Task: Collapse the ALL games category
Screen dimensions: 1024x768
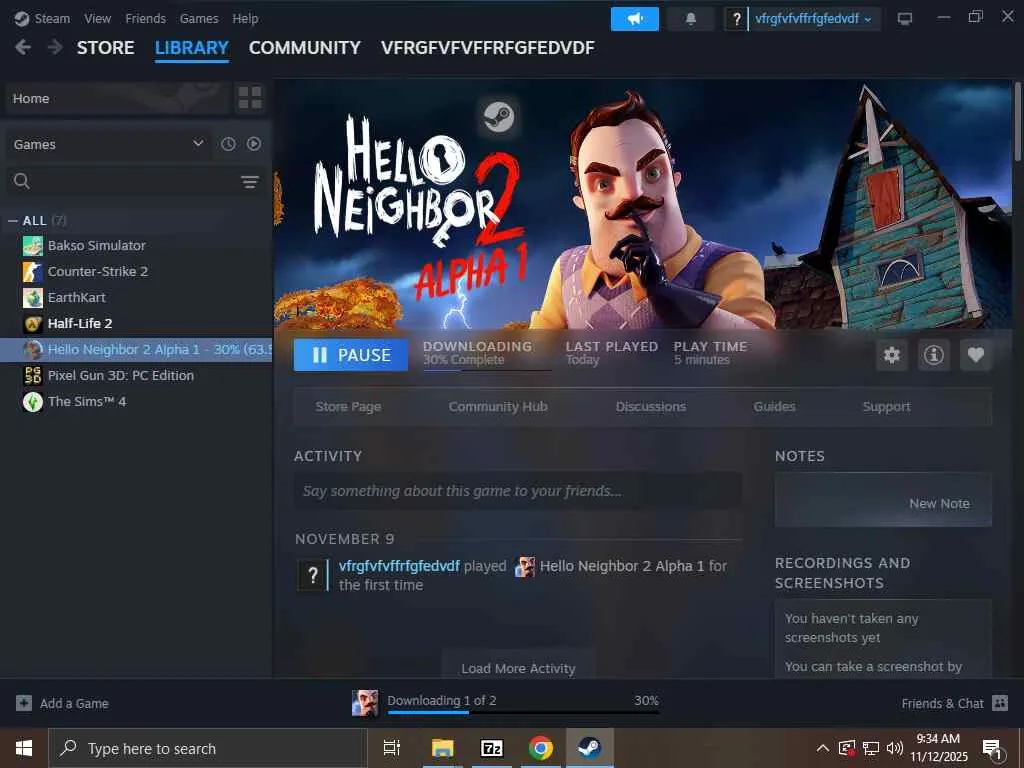Action: [x=12, y=221]
